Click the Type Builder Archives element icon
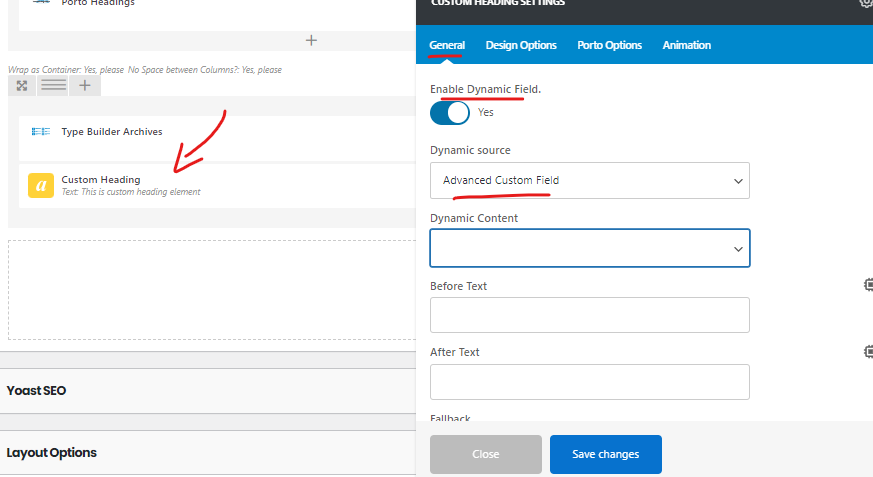 [41, 131]
